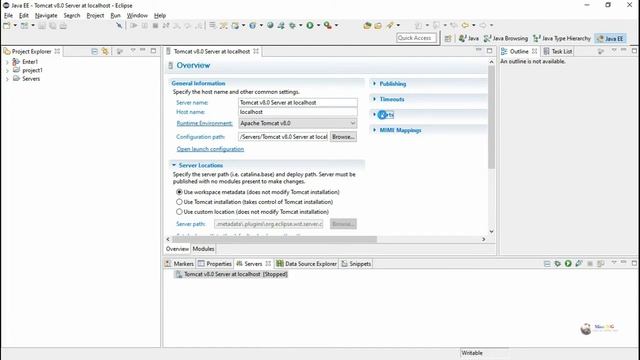Image resolution: width=640 pixels, height=360 pixels.
Task: Open the Properties view tab
Action: point(215,264)
